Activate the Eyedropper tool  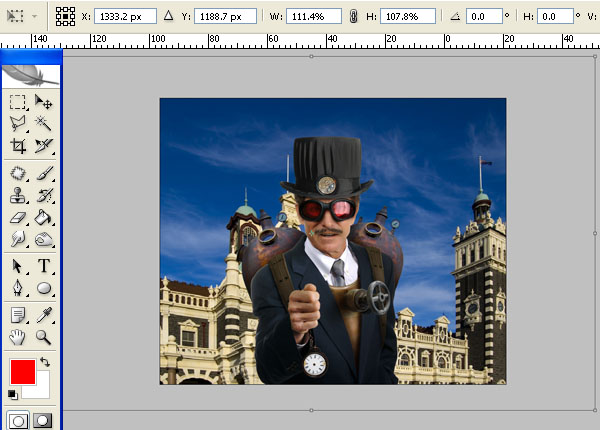[x=44, y=315]
